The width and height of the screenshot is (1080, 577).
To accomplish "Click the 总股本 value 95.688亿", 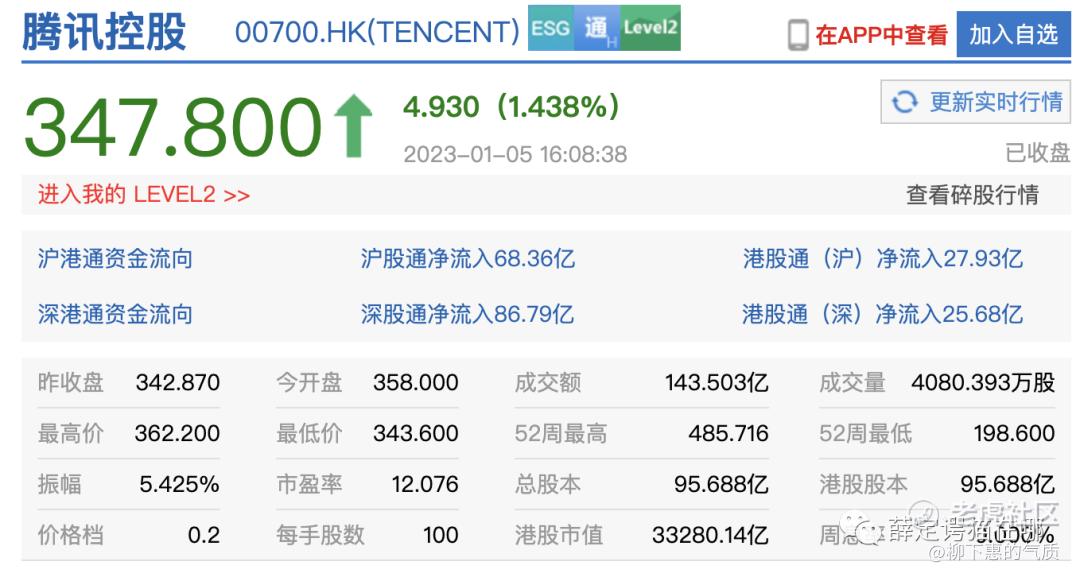I will pyautogui.click(x=721, y=484).
